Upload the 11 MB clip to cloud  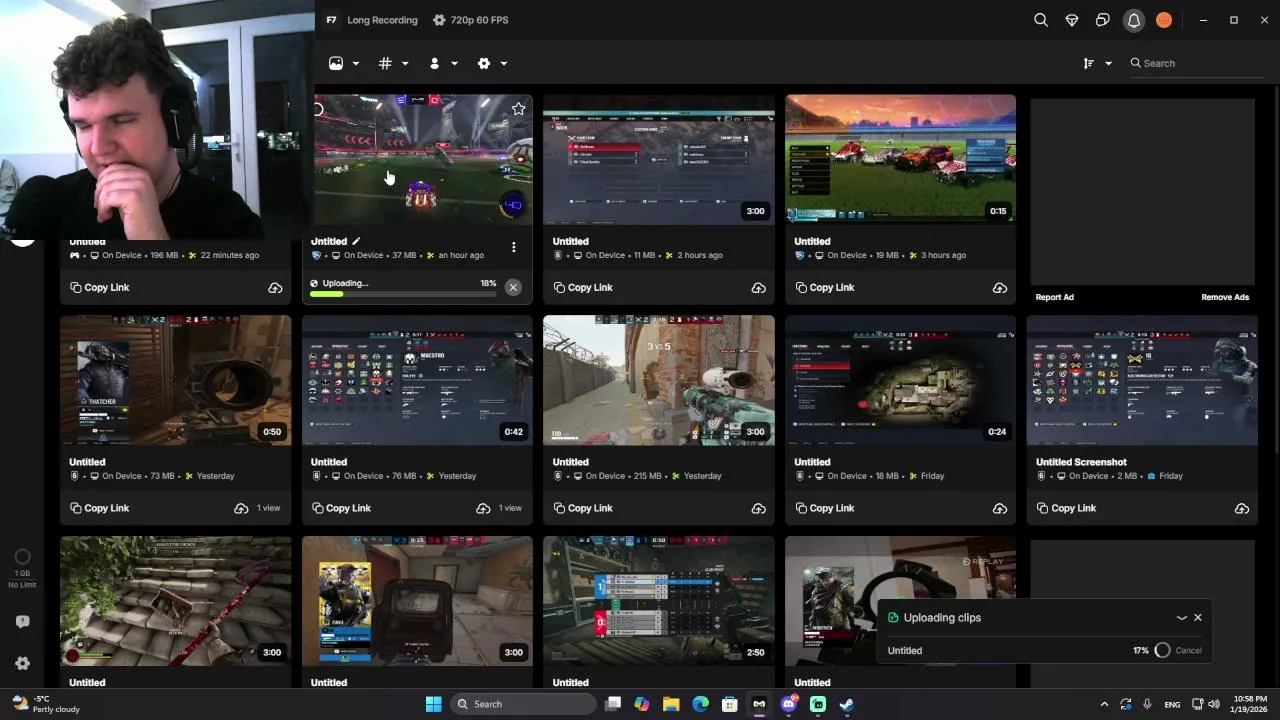click(758, 288)
